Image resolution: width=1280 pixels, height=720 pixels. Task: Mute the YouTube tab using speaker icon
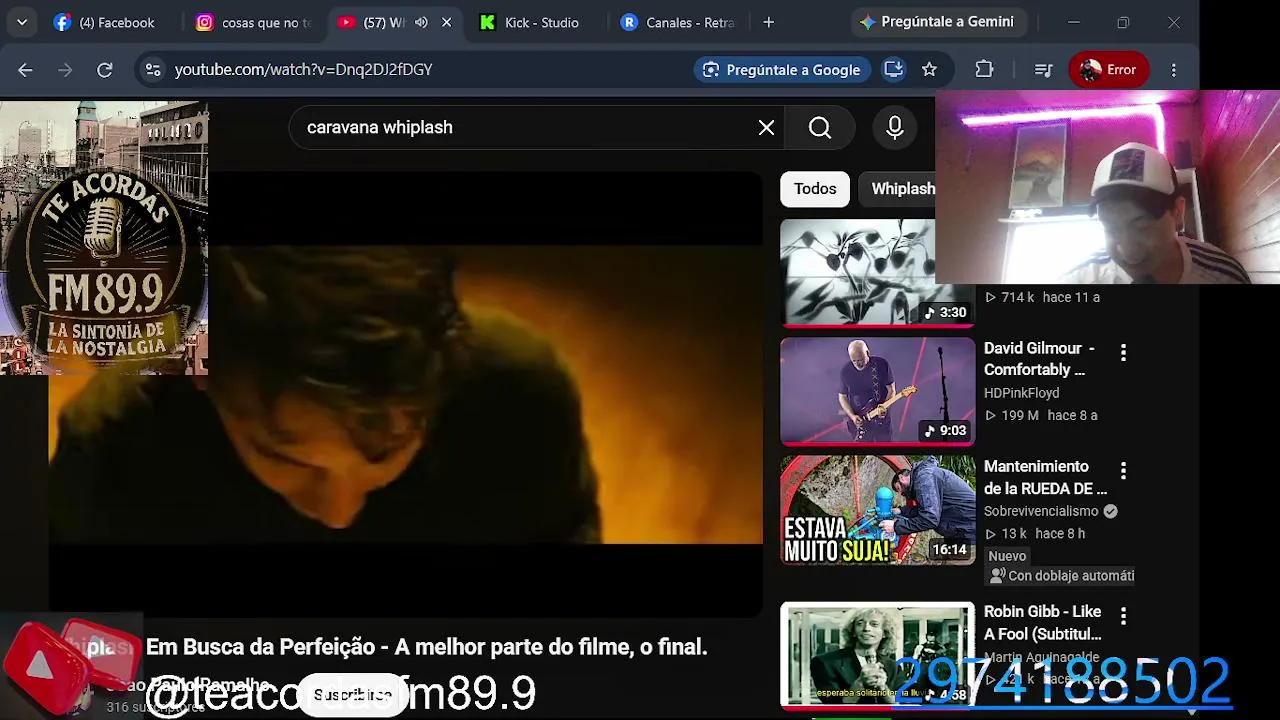pos(421,22)
